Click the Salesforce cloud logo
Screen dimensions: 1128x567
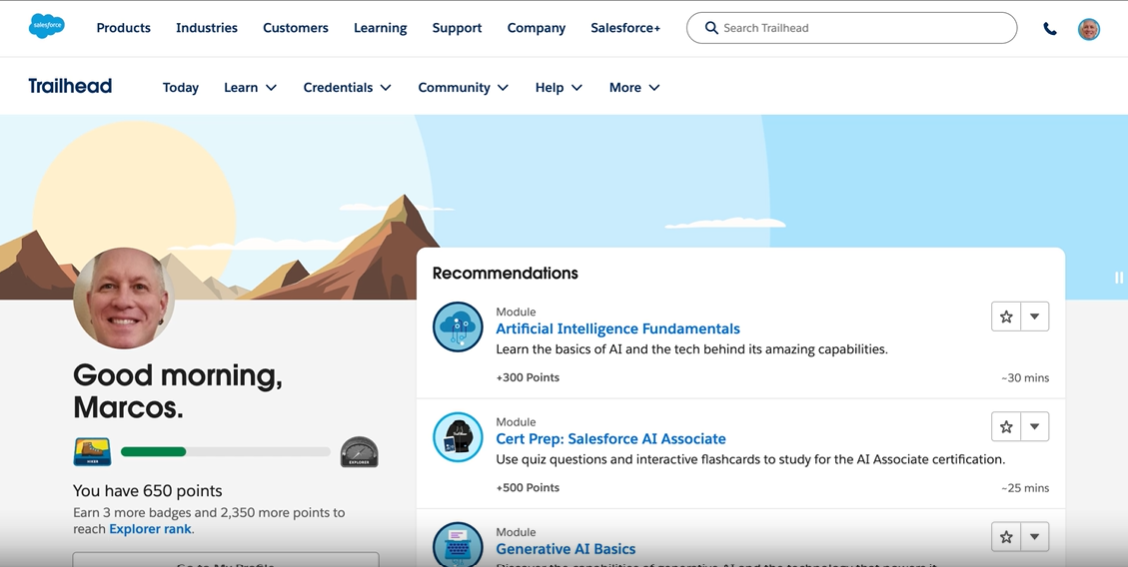pos(47,26)
